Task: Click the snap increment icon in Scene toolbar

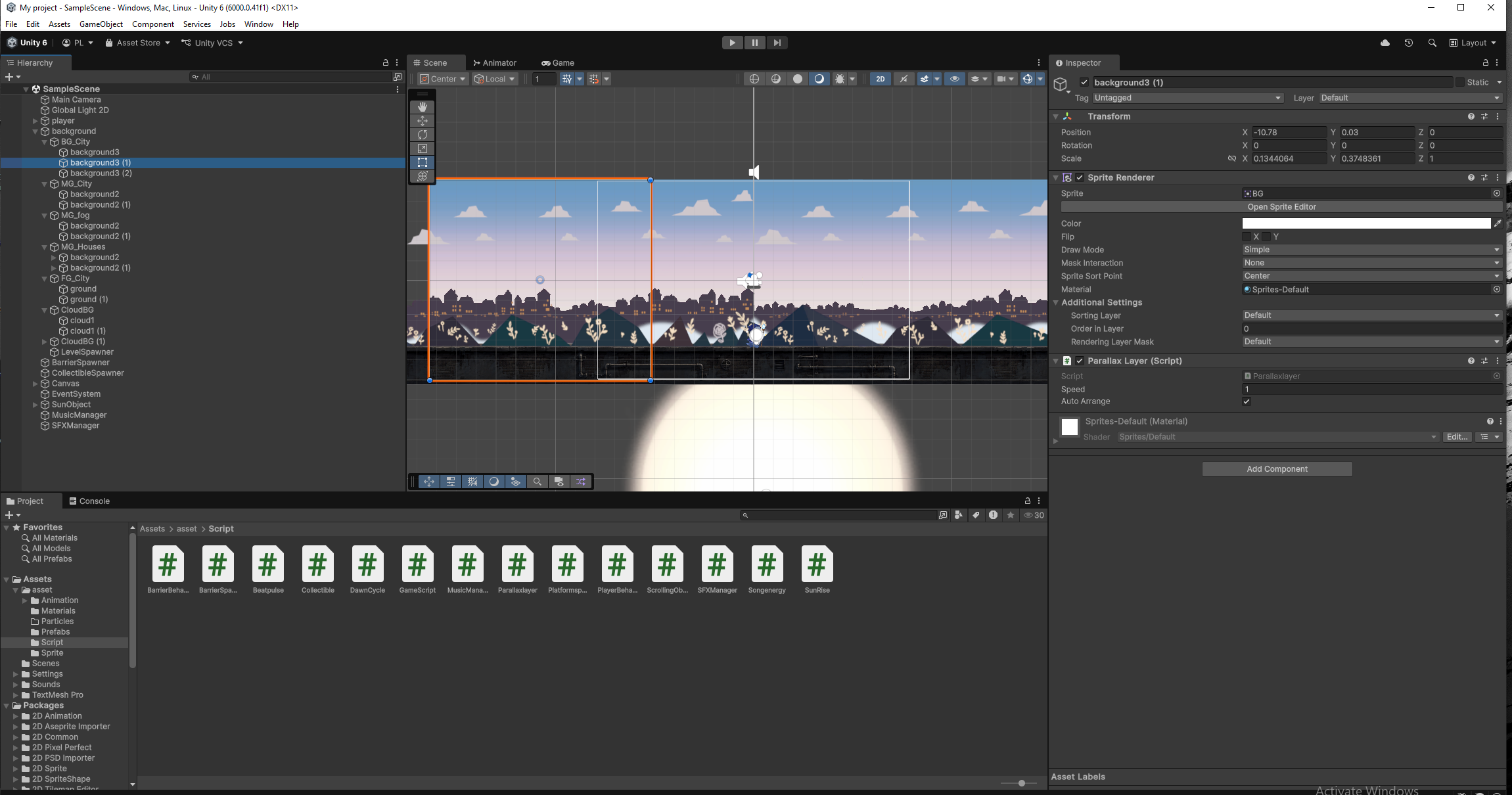Action: click(594, 79)
